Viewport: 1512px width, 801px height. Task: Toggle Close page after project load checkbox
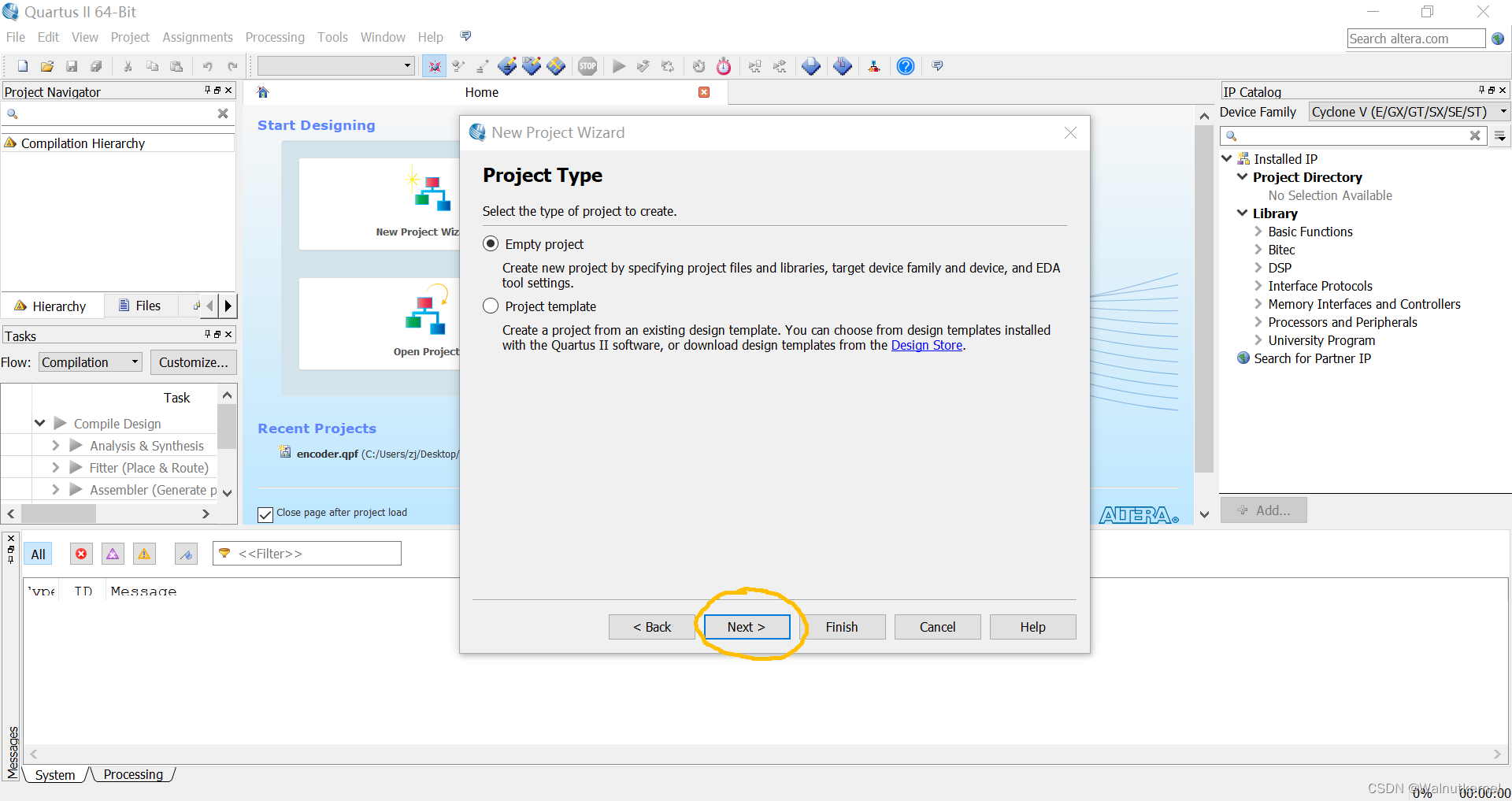(x=265, y=514)
